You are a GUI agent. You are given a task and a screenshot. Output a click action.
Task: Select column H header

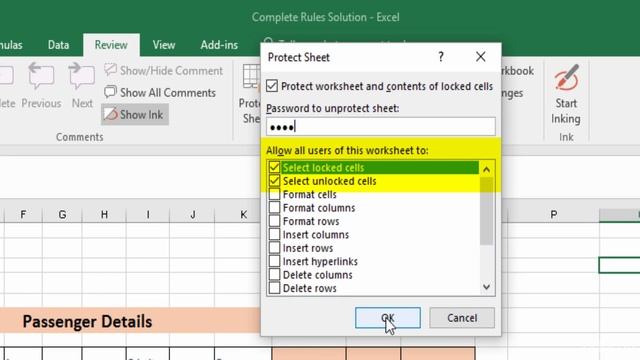(104, 214)
